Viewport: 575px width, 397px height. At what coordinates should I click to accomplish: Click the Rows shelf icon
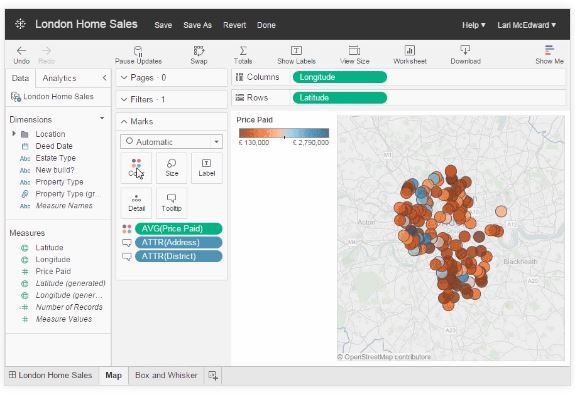coord(239,98)
